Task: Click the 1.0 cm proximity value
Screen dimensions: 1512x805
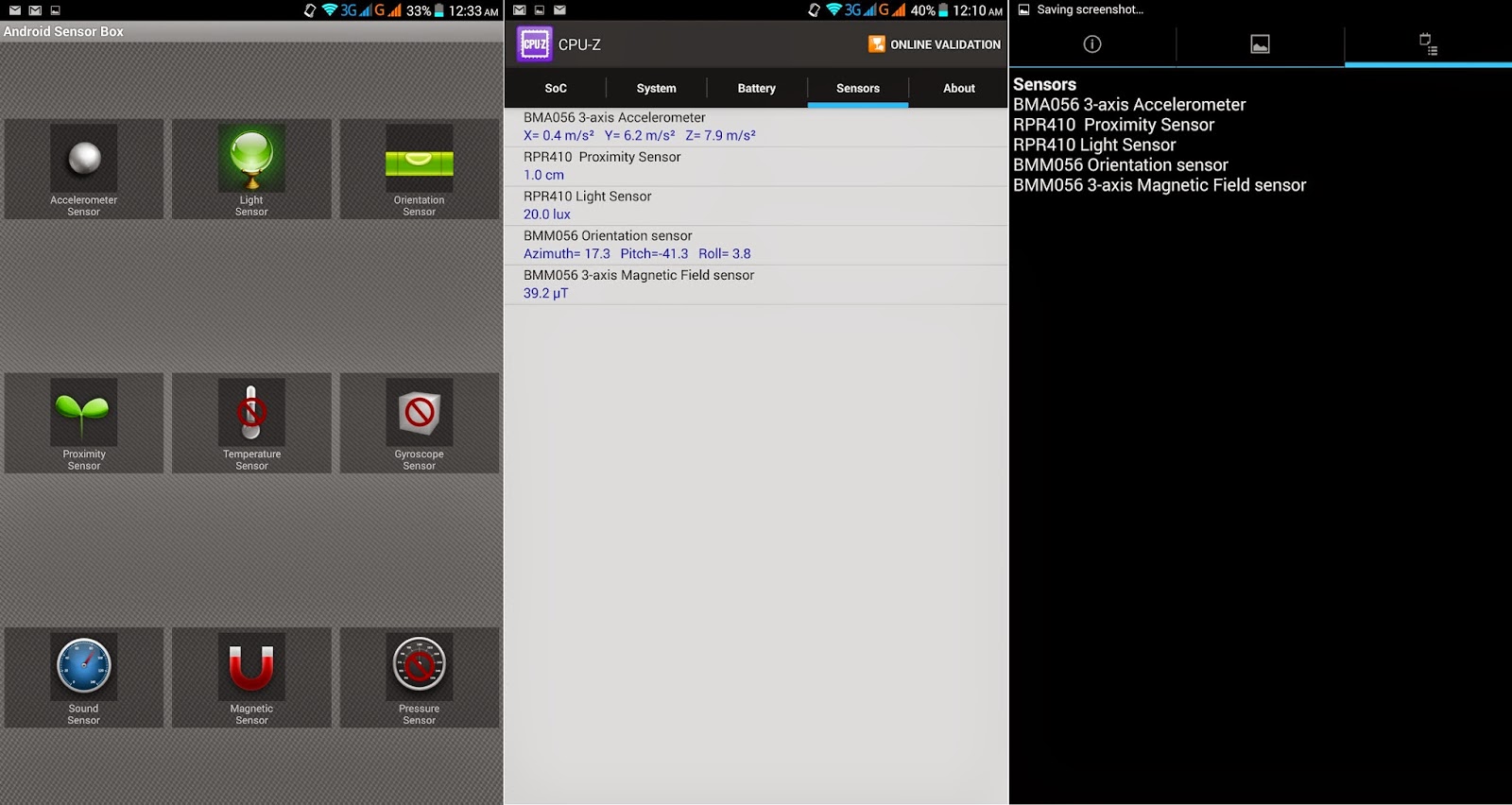Action: click(x=544, y=175)
